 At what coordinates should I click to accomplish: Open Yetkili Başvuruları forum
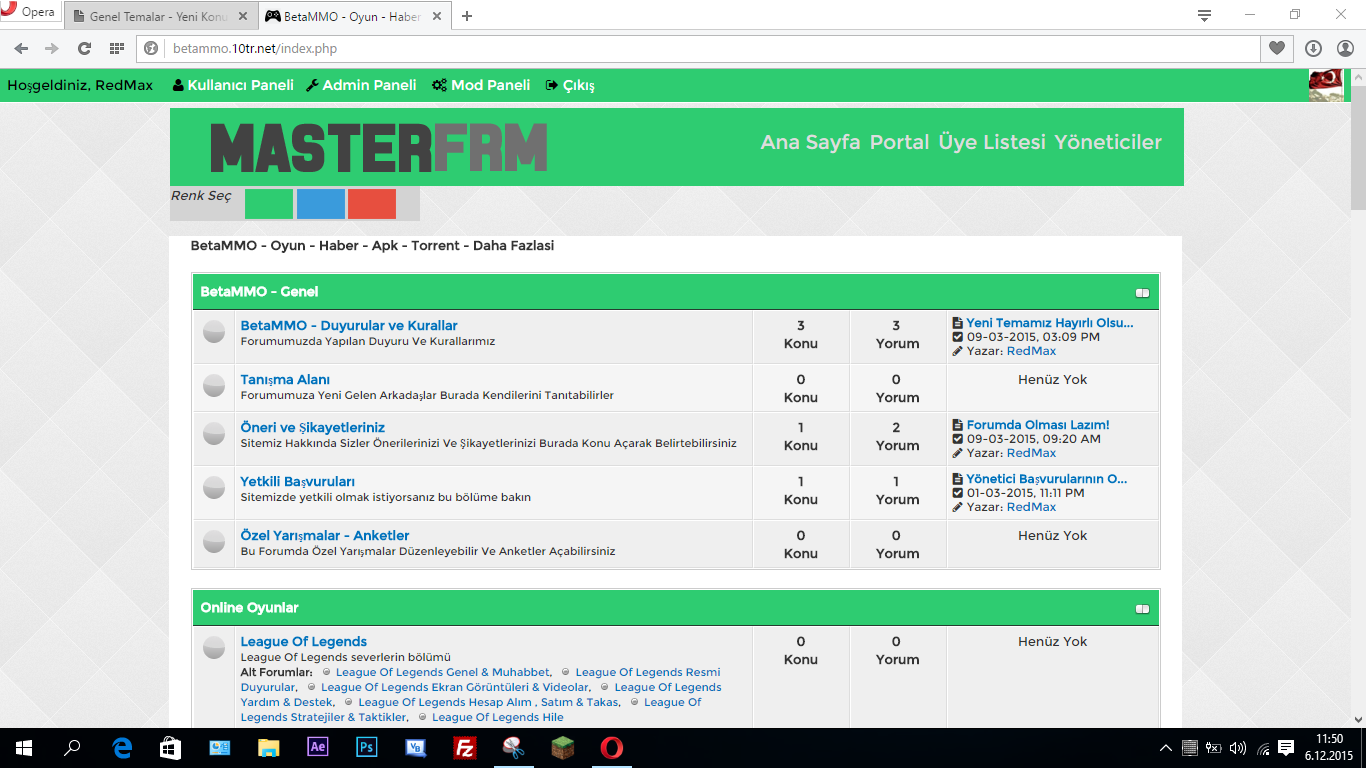click(x=297, y=482)
